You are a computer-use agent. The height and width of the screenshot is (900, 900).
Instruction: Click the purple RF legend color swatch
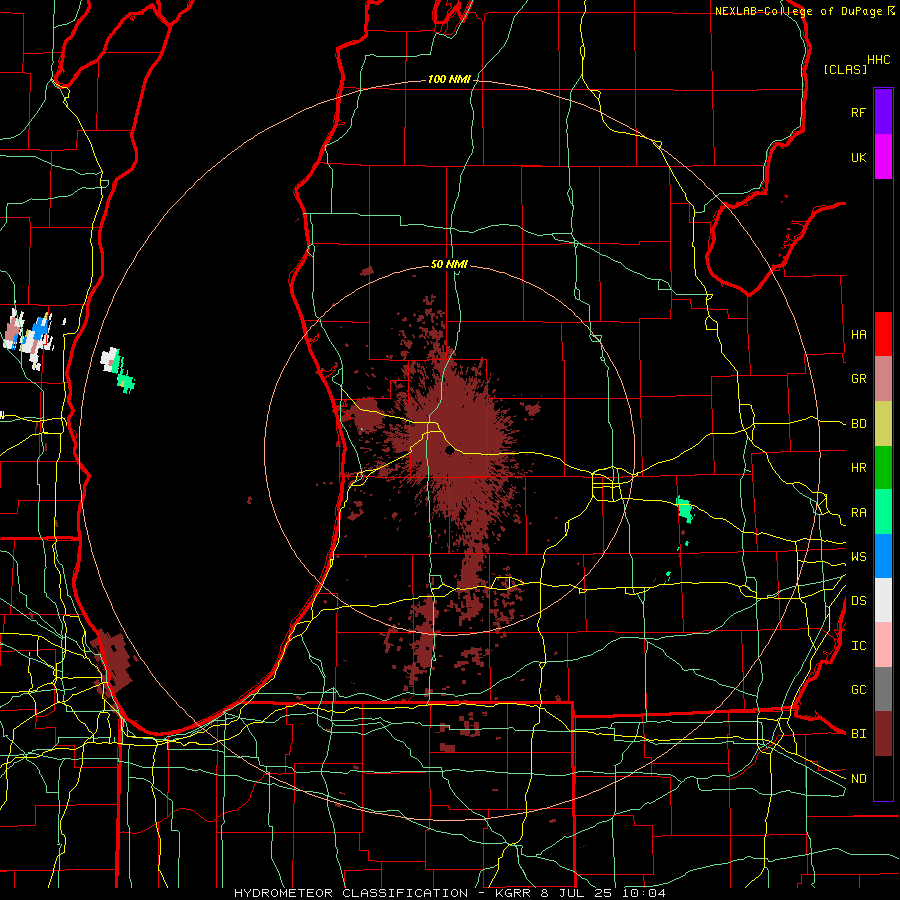pos(883,112)
